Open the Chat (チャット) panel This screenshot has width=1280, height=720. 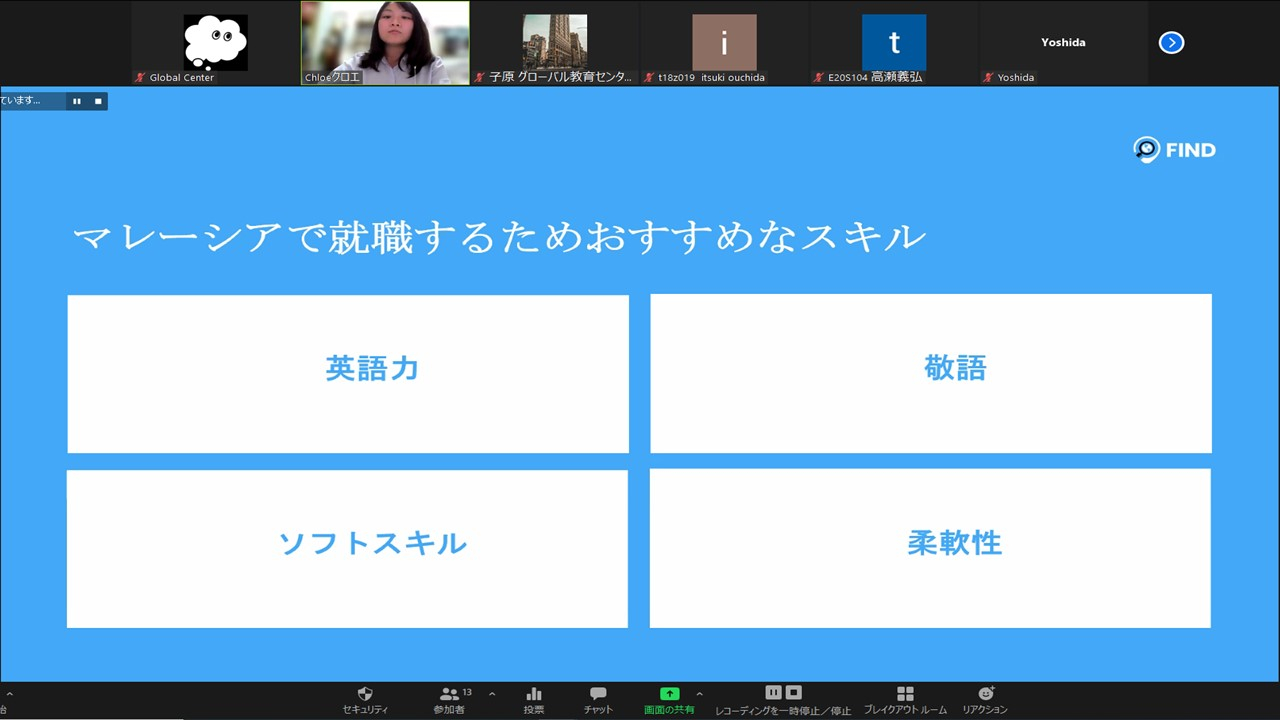[598, 700]
